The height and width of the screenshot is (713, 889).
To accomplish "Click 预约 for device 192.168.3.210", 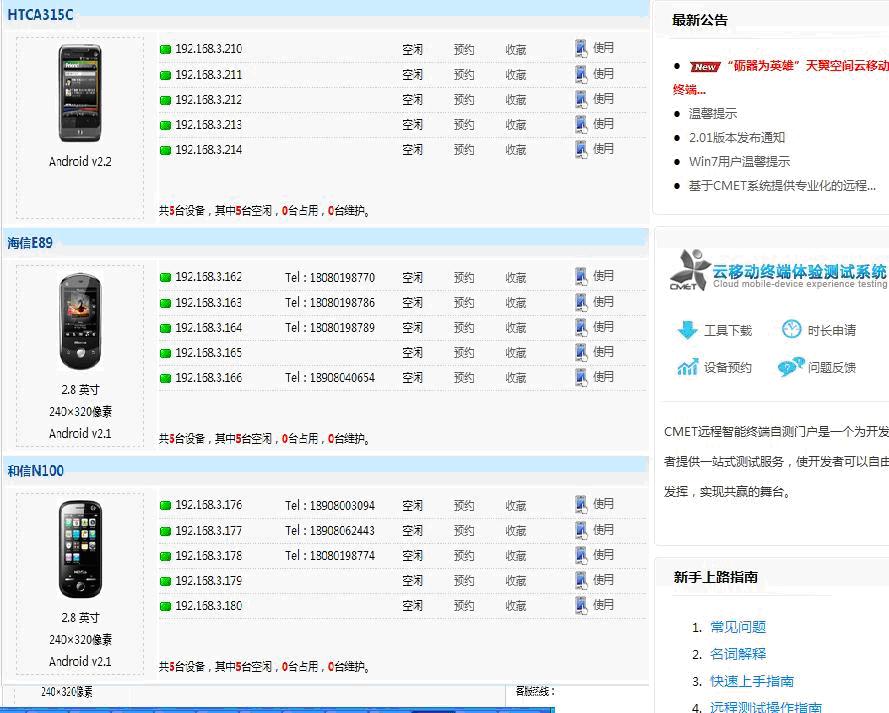I will tap(464, 50).
